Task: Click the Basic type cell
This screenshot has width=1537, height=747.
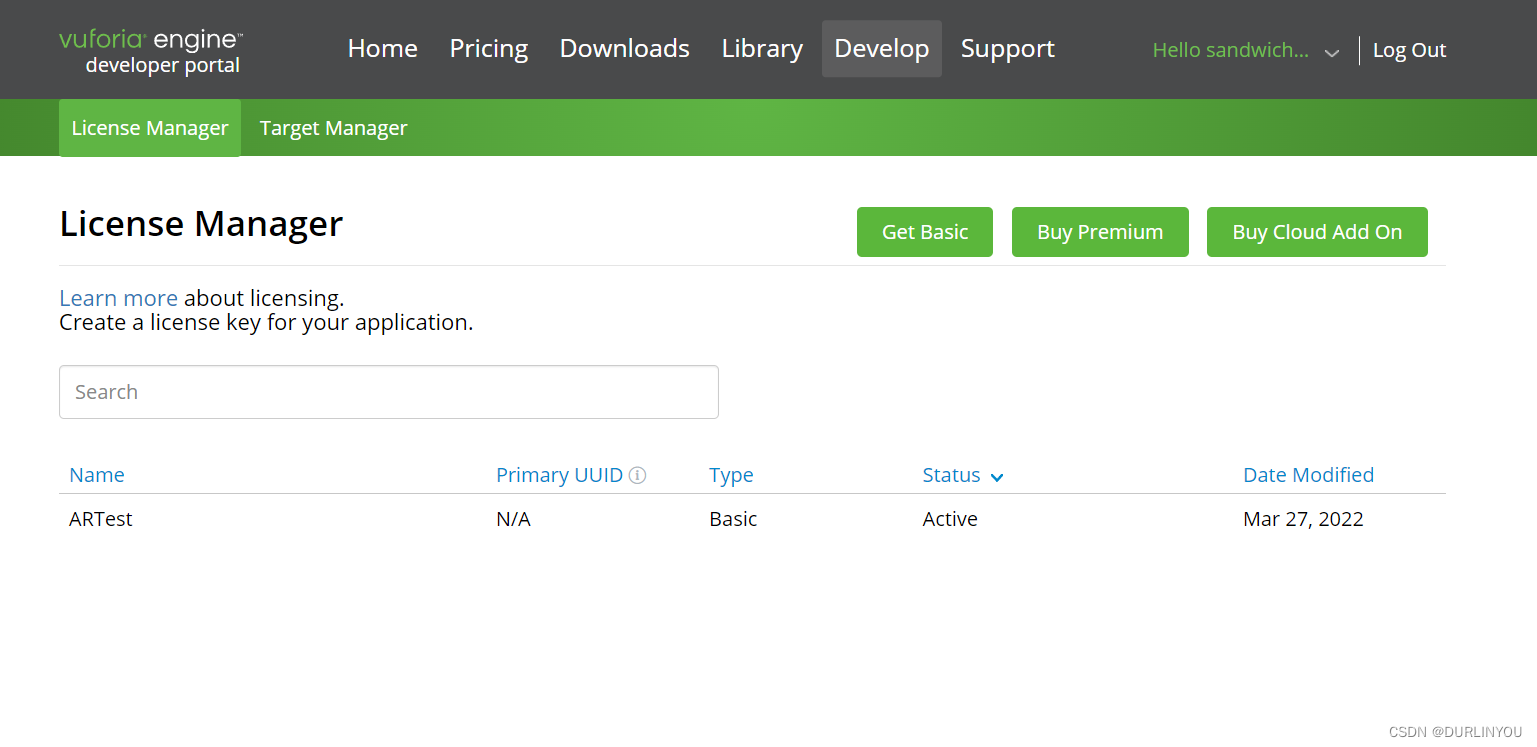Action: [733, 519]
